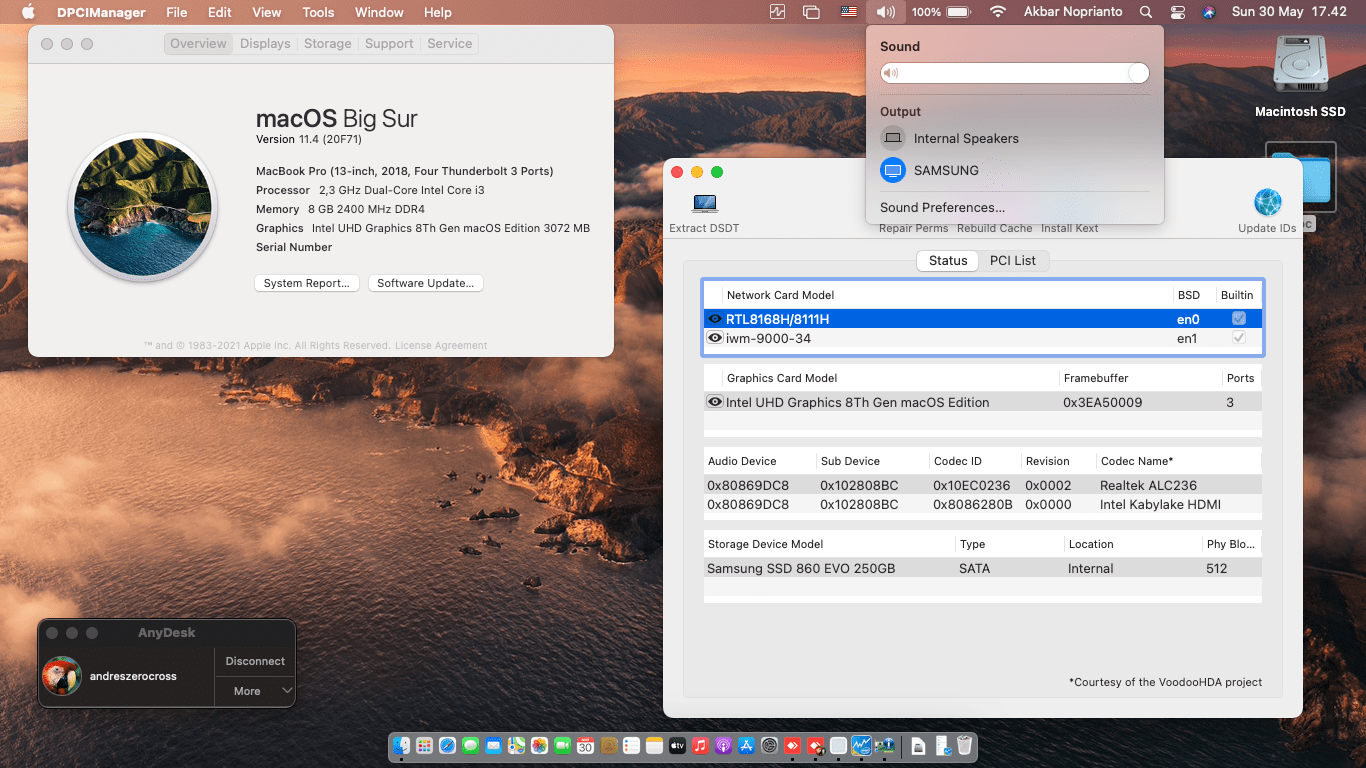This screenshot has width=1366, height=768.
Task: Open Messages from the dock
Action: tap(470, 746)
